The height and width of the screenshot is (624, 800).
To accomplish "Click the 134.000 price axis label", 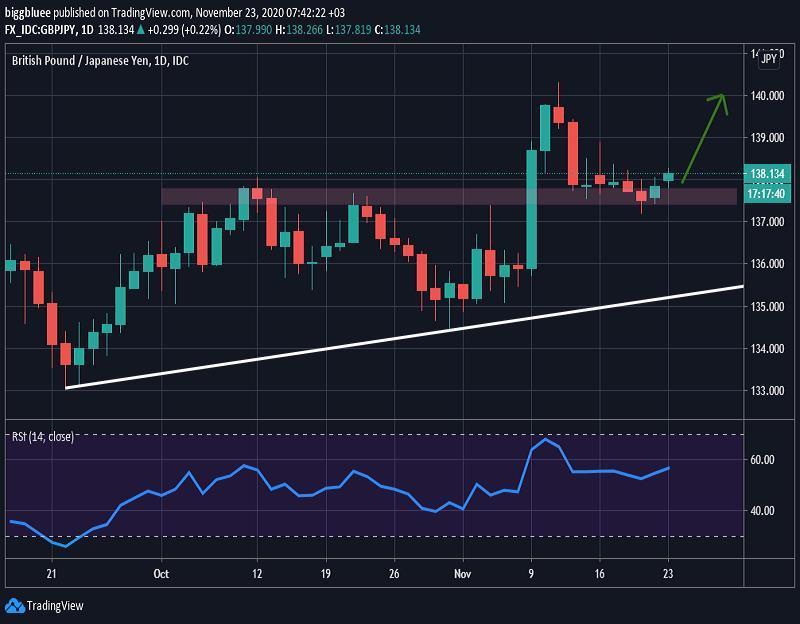I will click(x=767, y=348).
